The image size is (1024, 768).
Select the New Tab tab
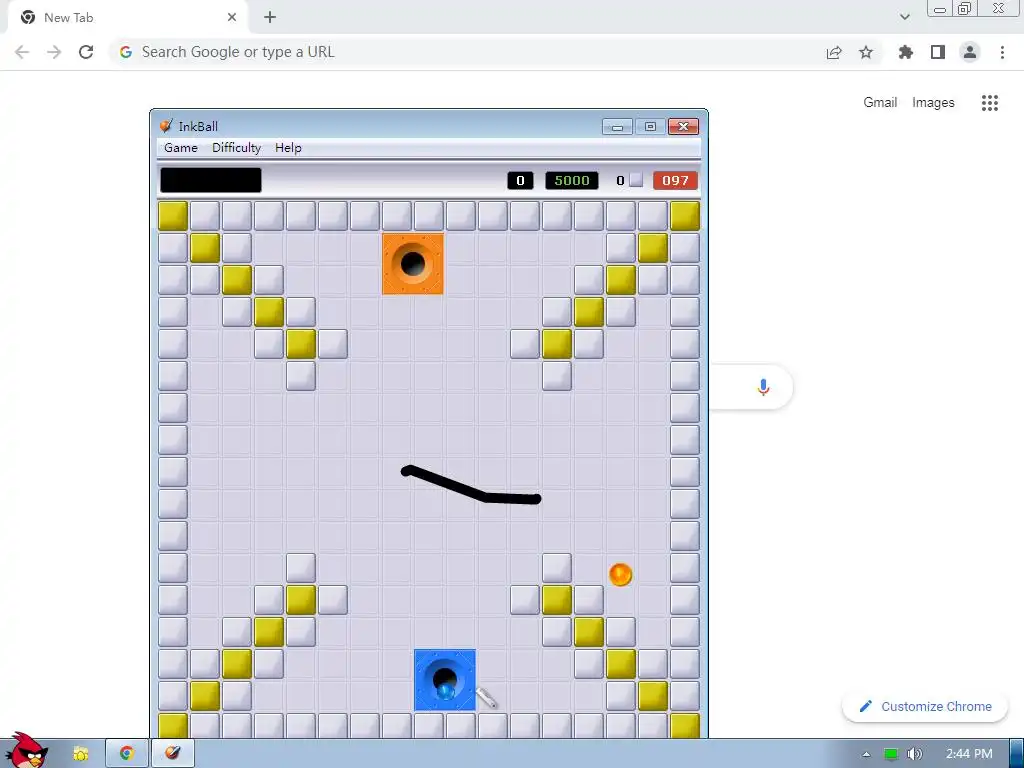click(127, 18)
